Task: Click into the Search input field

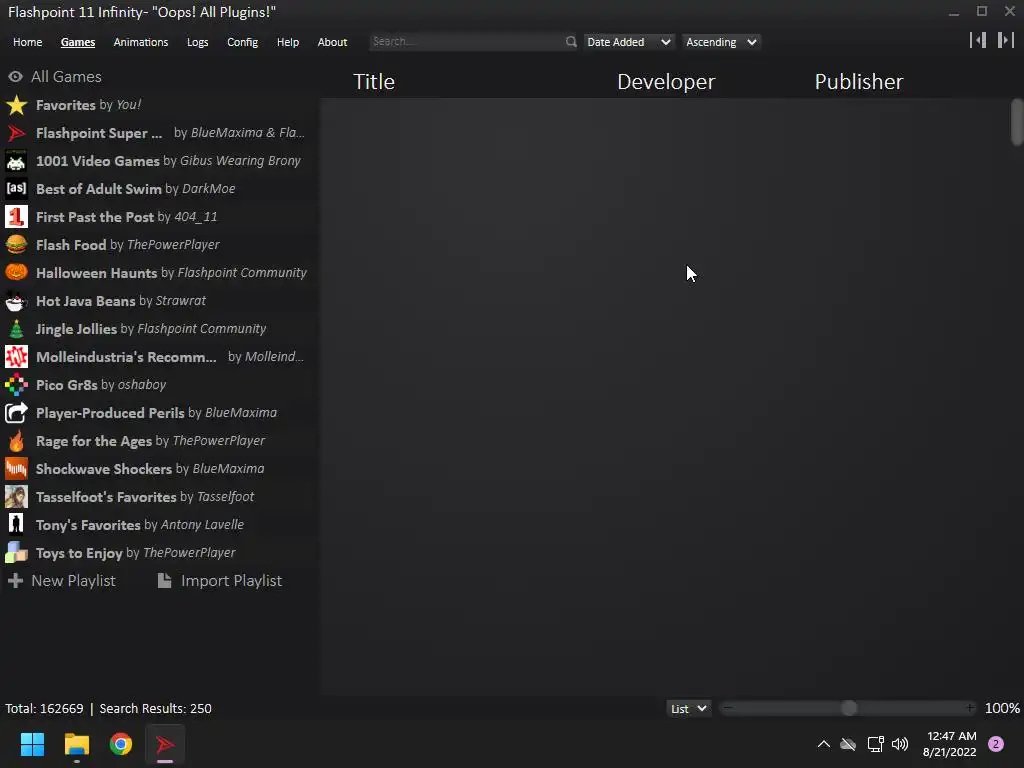Action: 467,42
